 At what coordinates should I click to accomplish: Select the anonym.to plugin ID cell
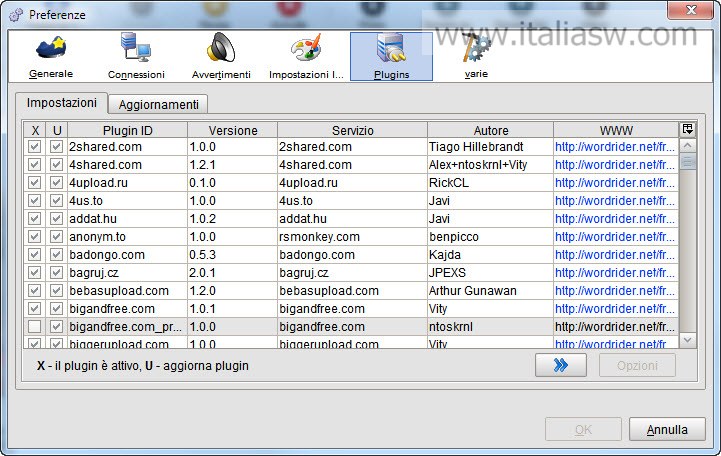coord(127,236)
